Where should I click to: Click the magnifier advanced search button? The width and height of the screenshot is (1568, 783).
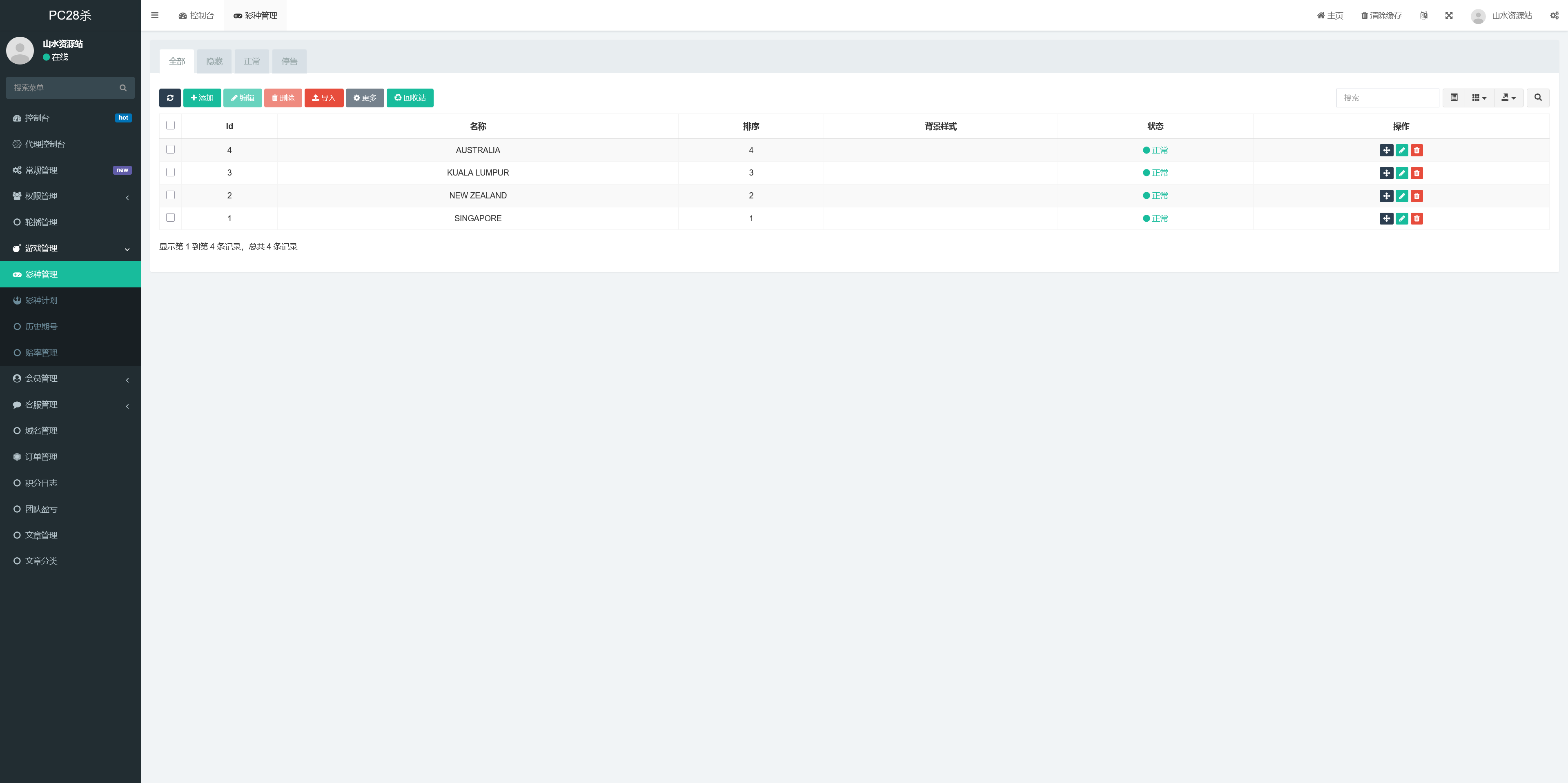click(x=1537, y=98)
